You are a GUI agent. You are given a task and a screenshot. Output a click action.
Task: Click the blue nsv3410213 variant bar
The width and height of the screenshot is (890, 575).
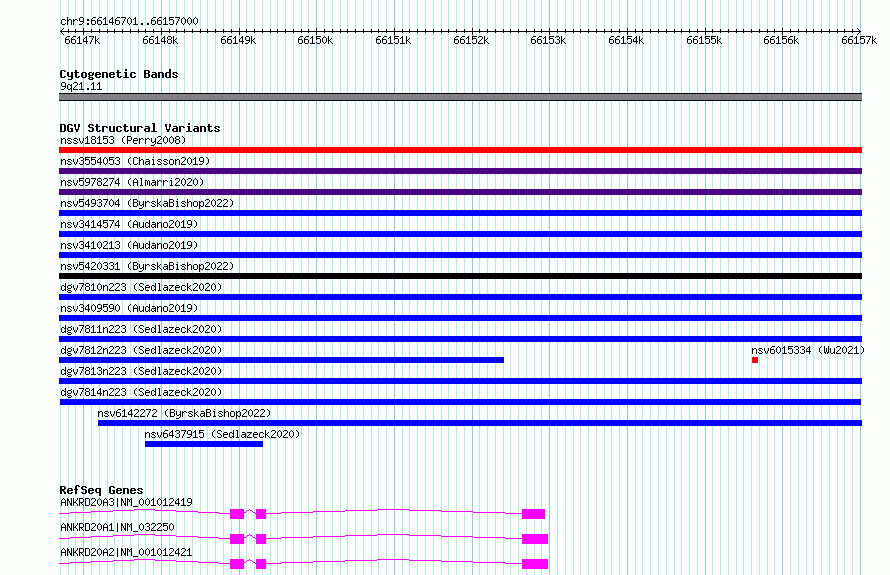coord(460,255)
